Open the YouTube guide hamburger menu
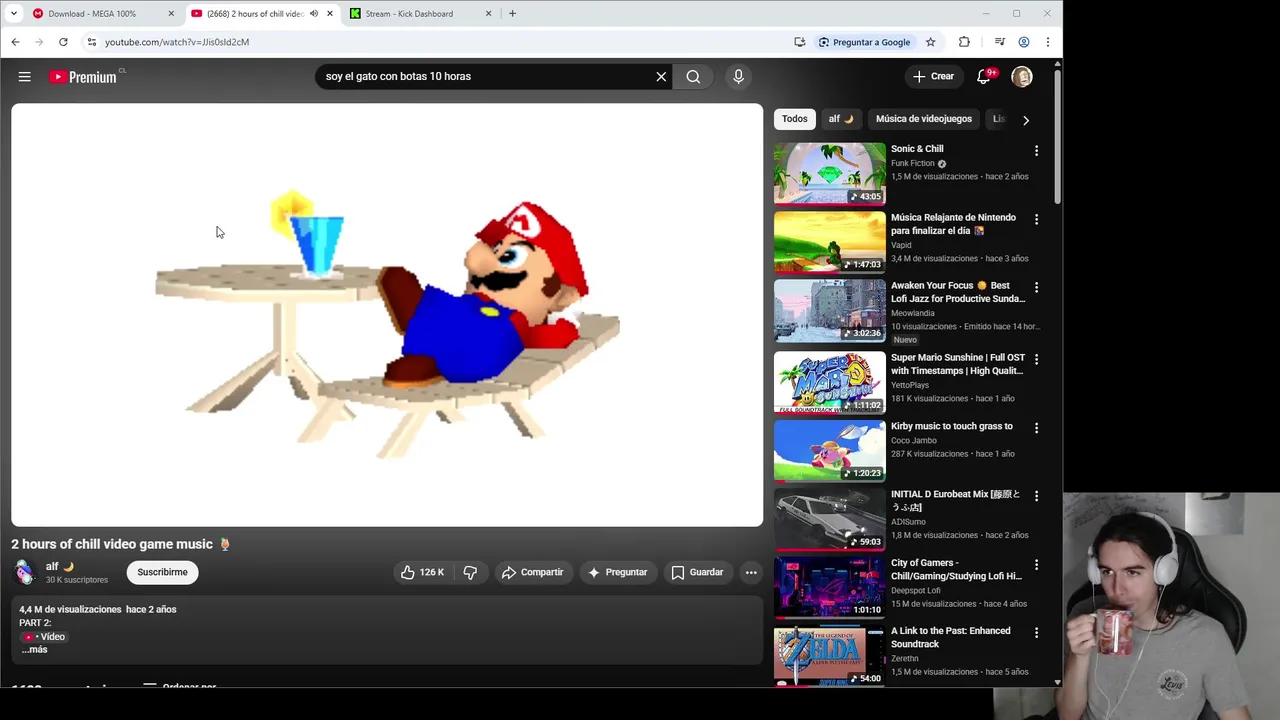Screen dimensions: 1280x720 pos(24,76)
